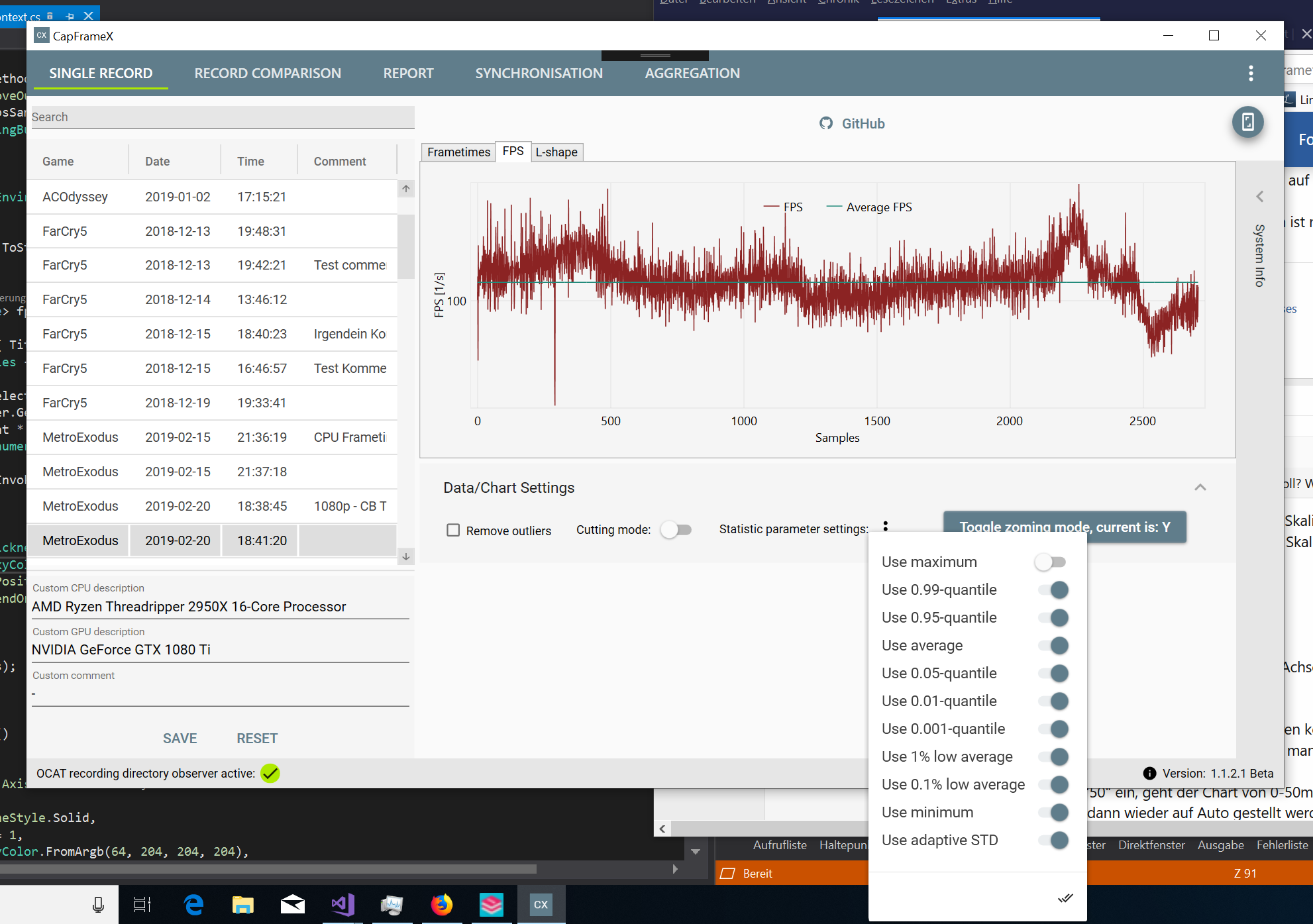Click the version info icon
The height and width of the screenshot is (924, 1313).
click(x=1149, y=774)
